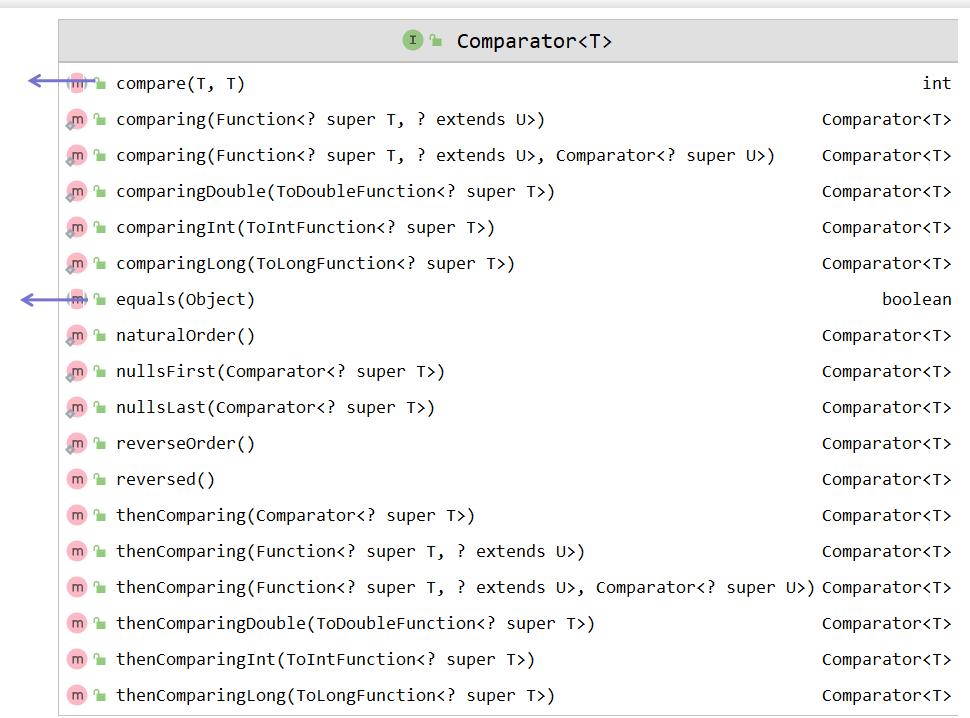This screenshot has height=718, width=970.
Task: Select the reversed() method
Action: [x=165, y=479]
